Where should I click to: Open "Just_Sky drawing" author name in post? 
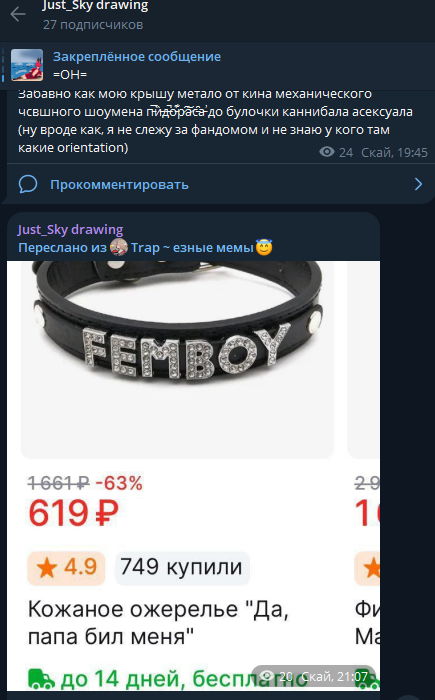coord(70,229)
